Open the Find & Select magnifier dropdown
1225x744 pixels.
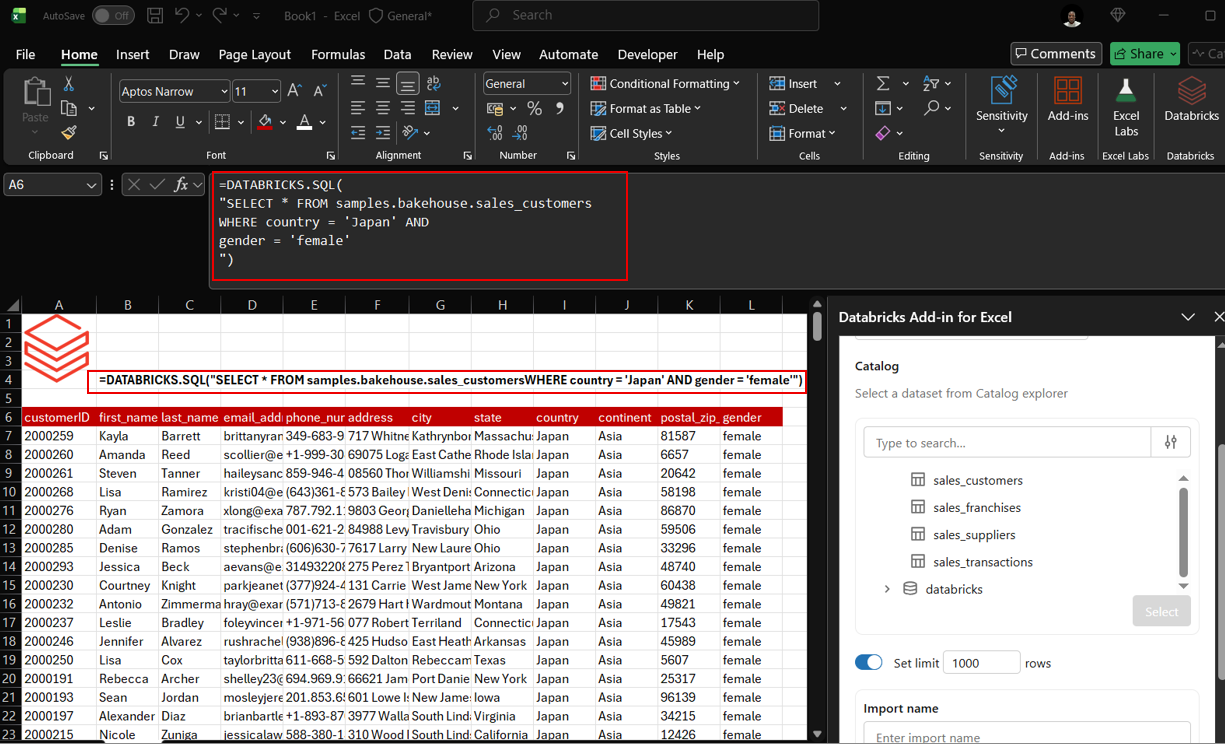point(937,108)
